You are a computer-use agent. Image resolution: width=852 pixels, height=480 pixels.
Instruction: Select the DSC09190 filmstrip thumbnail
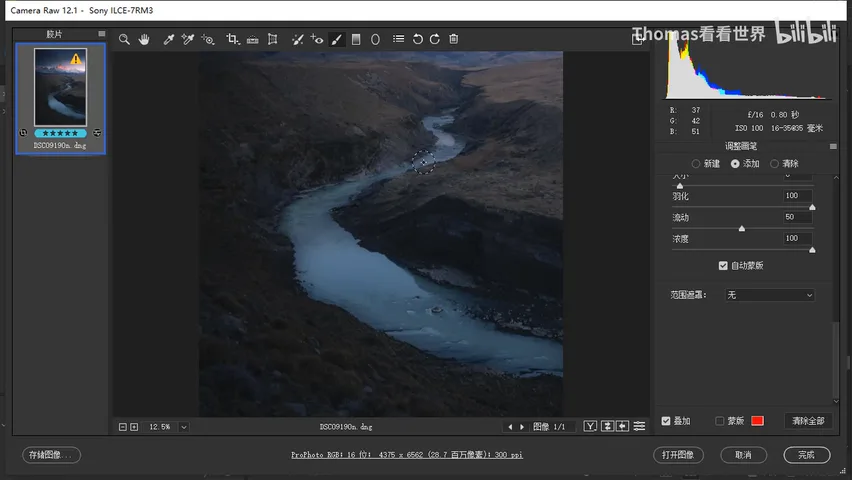(x=60, y=98)
